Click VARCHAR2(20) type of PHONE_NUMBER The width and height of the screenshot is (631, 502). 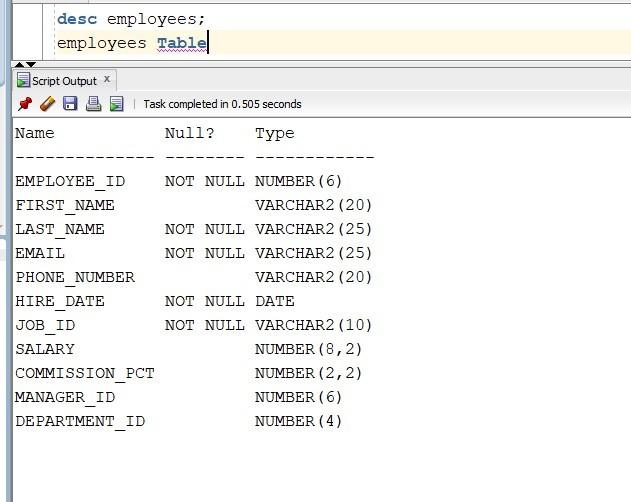coord(313,277)
